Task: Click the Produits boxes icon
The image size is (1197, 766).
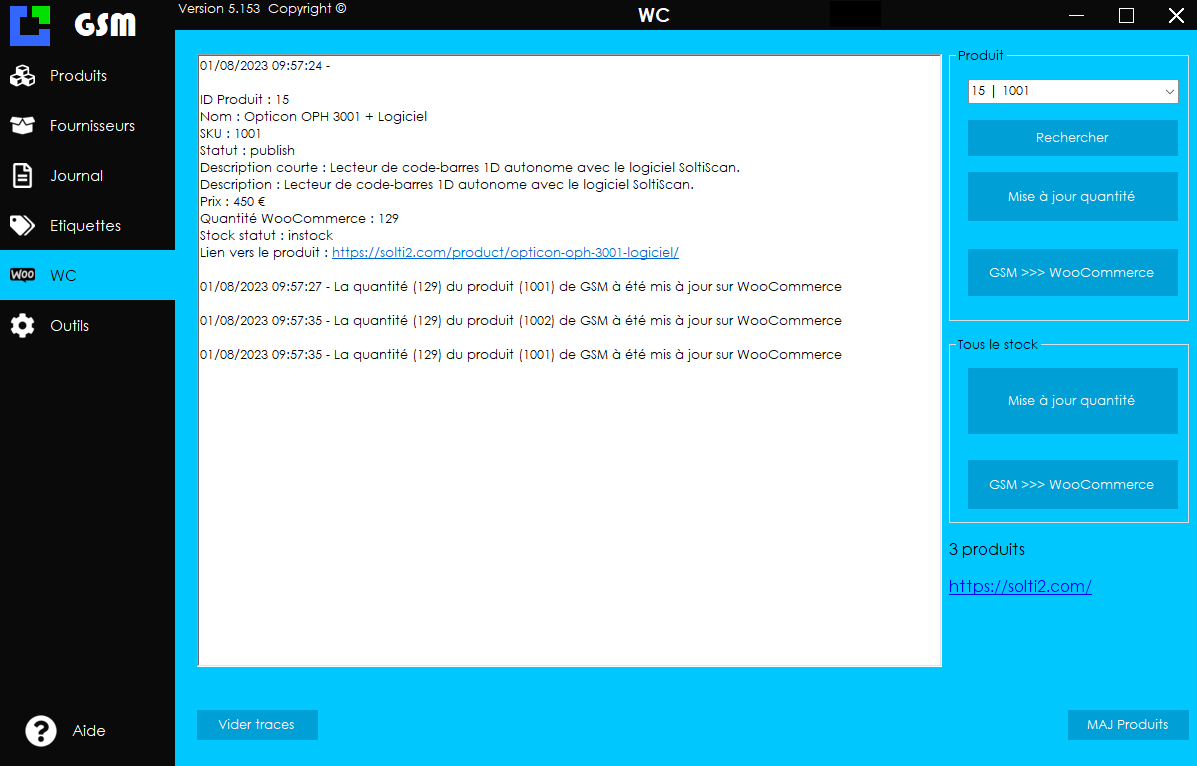Action: [22, 76]
